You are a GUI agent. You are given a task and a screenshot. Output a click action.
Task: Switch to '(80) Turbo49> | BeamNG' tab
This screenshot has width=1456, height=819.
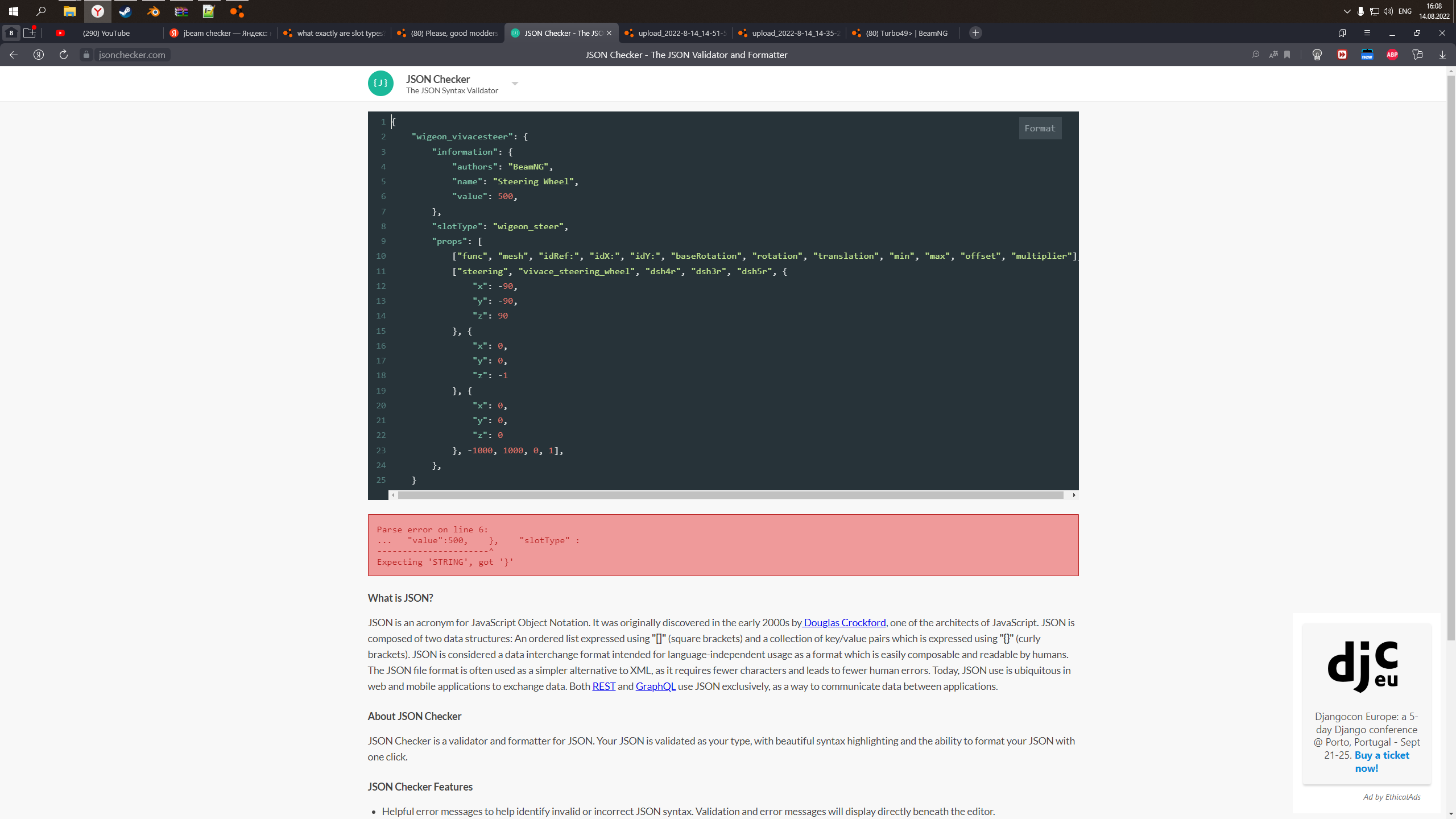point(903,33)
